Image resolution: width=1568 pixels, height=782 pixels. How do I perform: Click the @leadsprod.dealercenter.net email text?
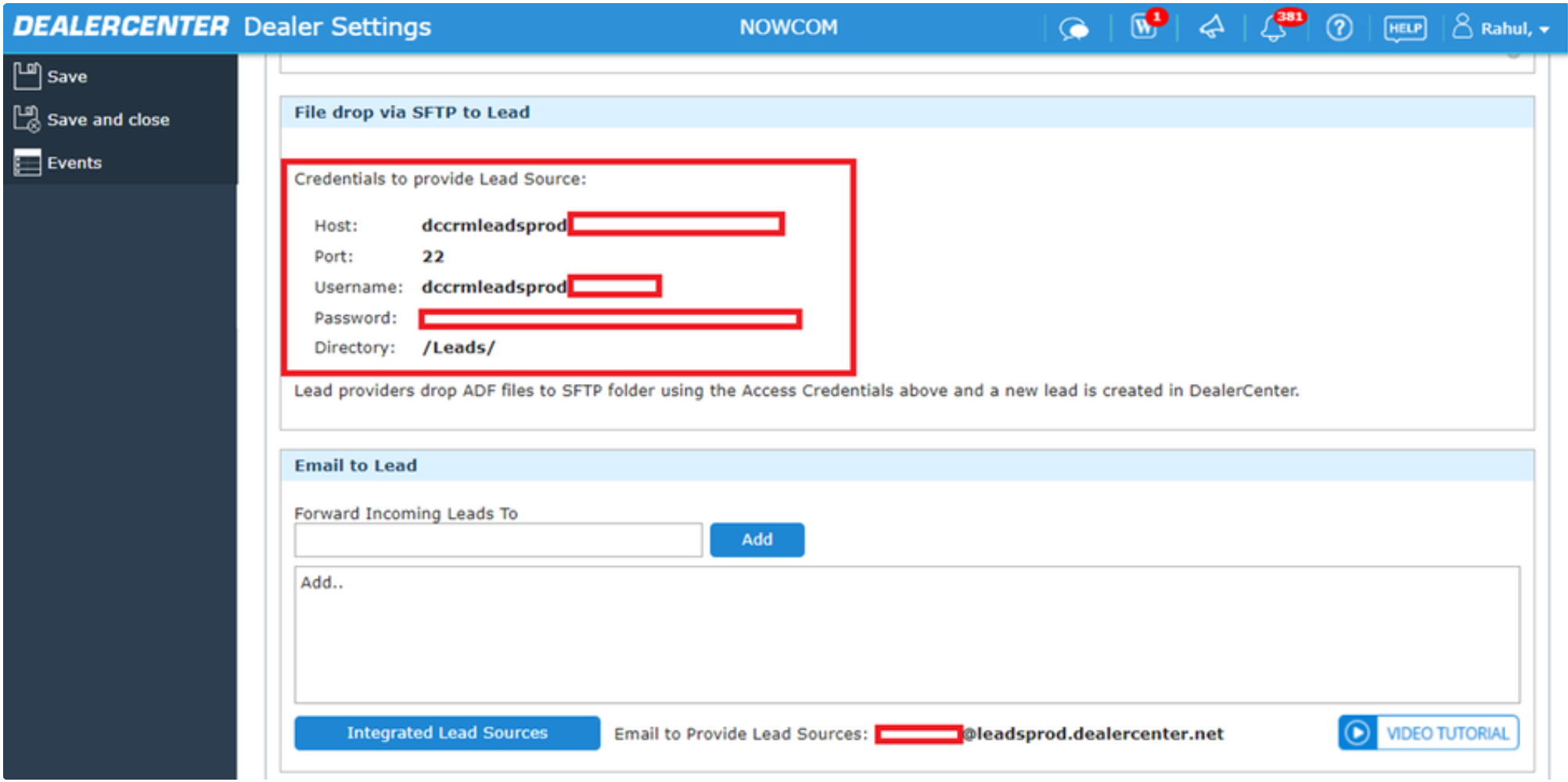coord(1093,734)
